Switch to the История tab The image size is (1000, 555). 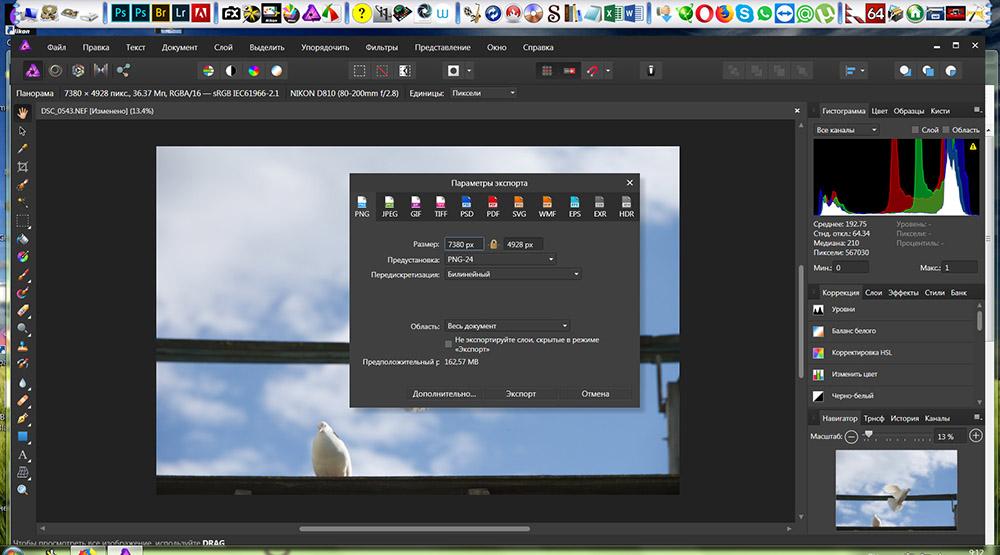click(904, 418)
